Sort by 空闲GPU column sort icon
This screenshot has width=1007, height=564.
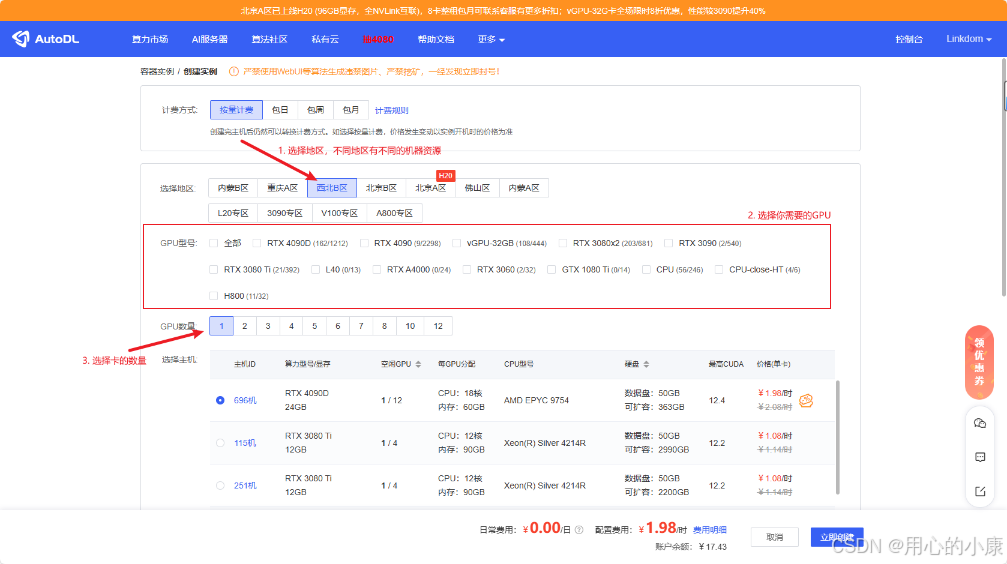pos(419,364)
